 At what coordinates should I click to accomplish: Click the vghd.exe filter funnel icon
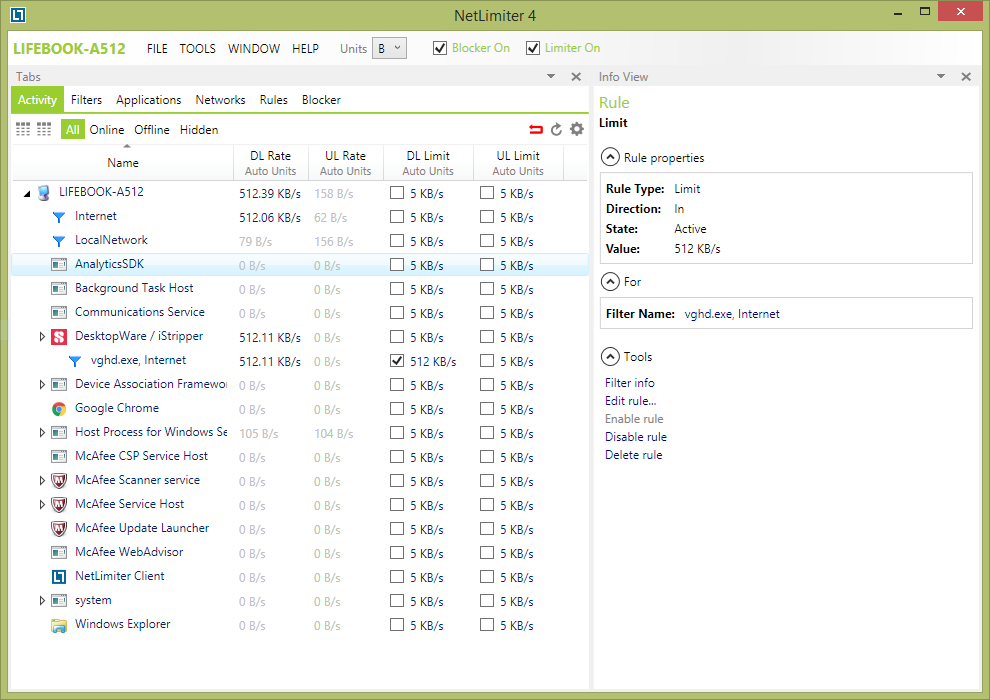click(75, 361)
